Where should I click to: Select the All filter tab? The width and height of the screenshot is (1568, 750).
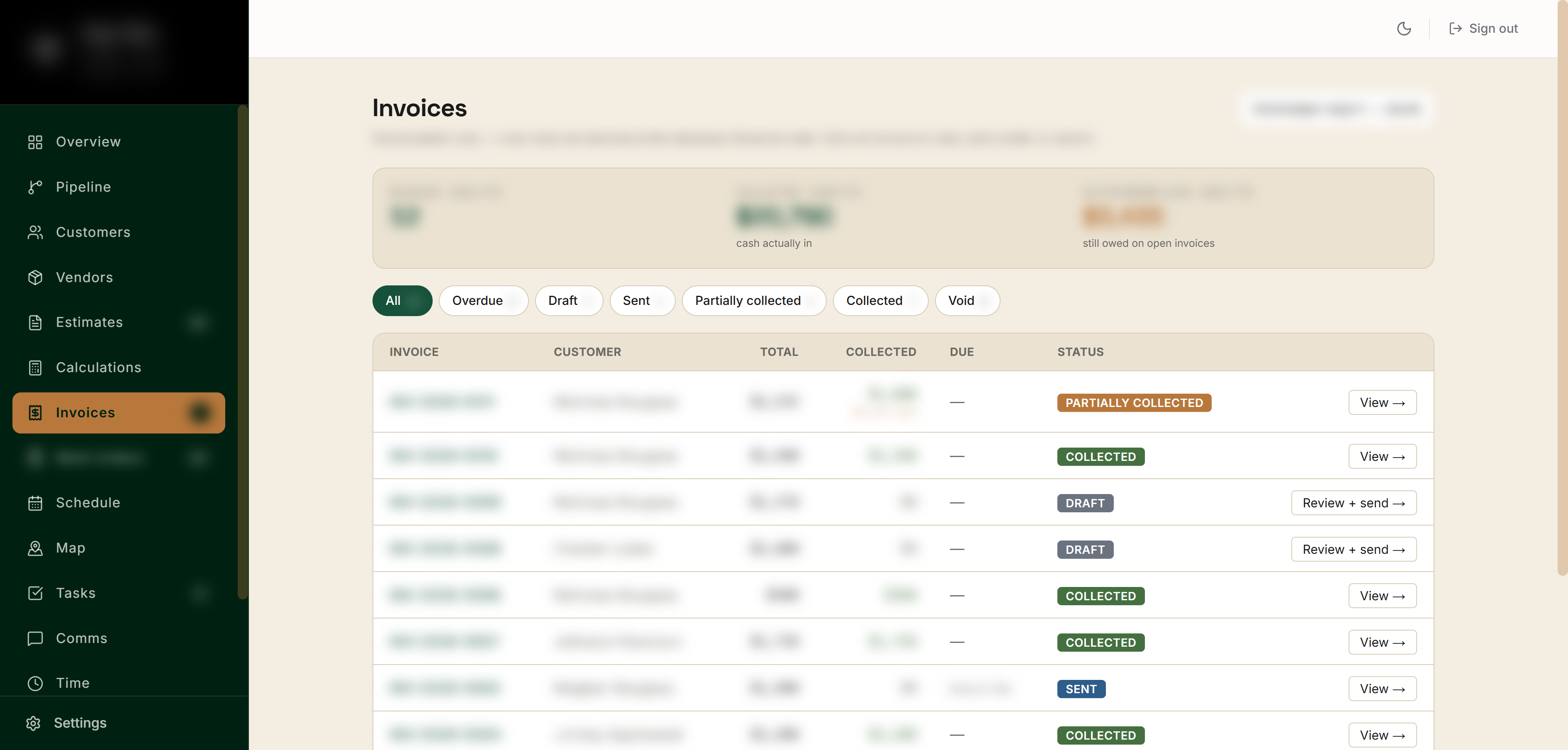[x=402, y=301]
